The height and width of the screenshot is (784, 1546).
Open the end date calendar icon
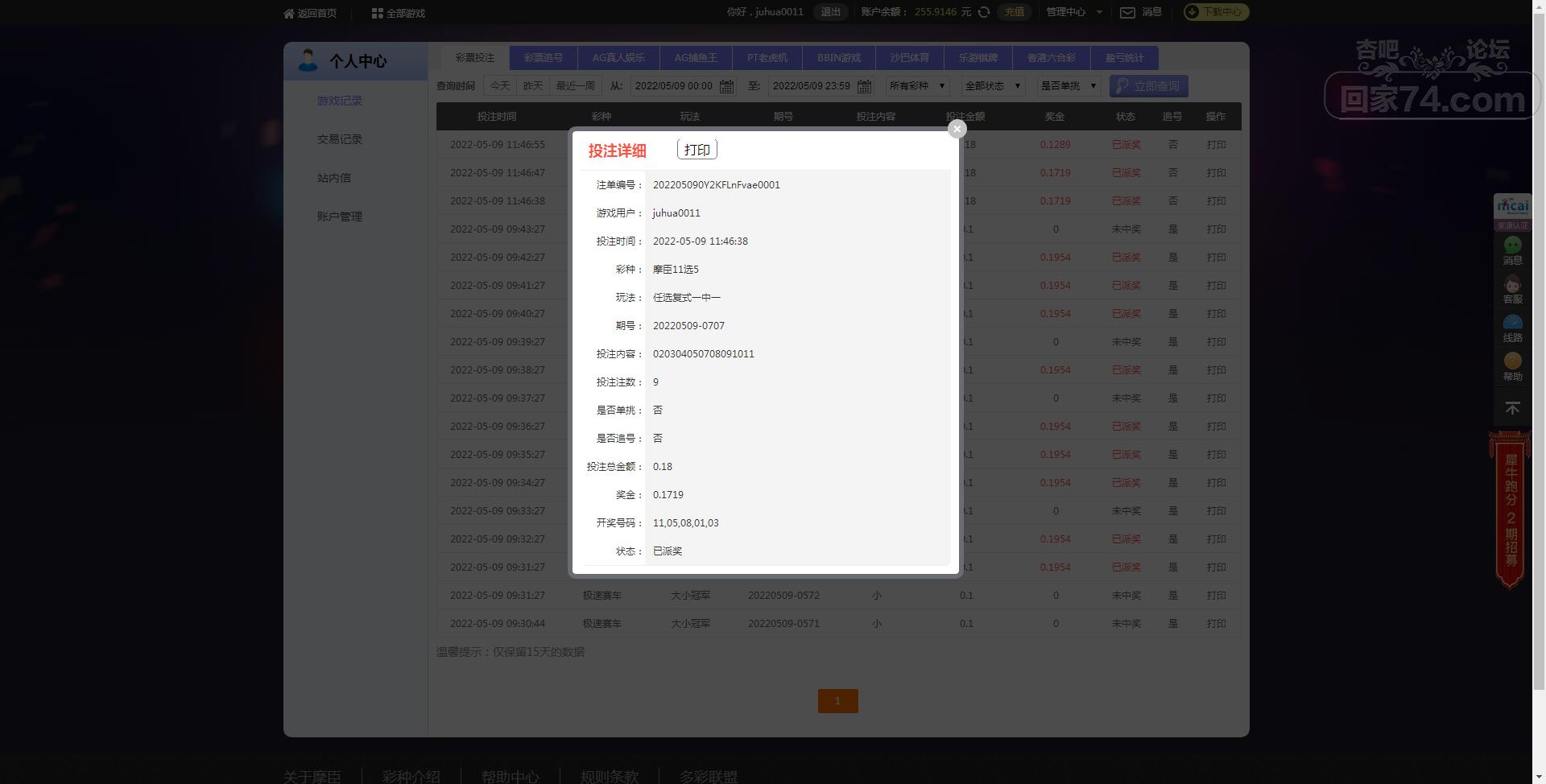coord(864,86)
